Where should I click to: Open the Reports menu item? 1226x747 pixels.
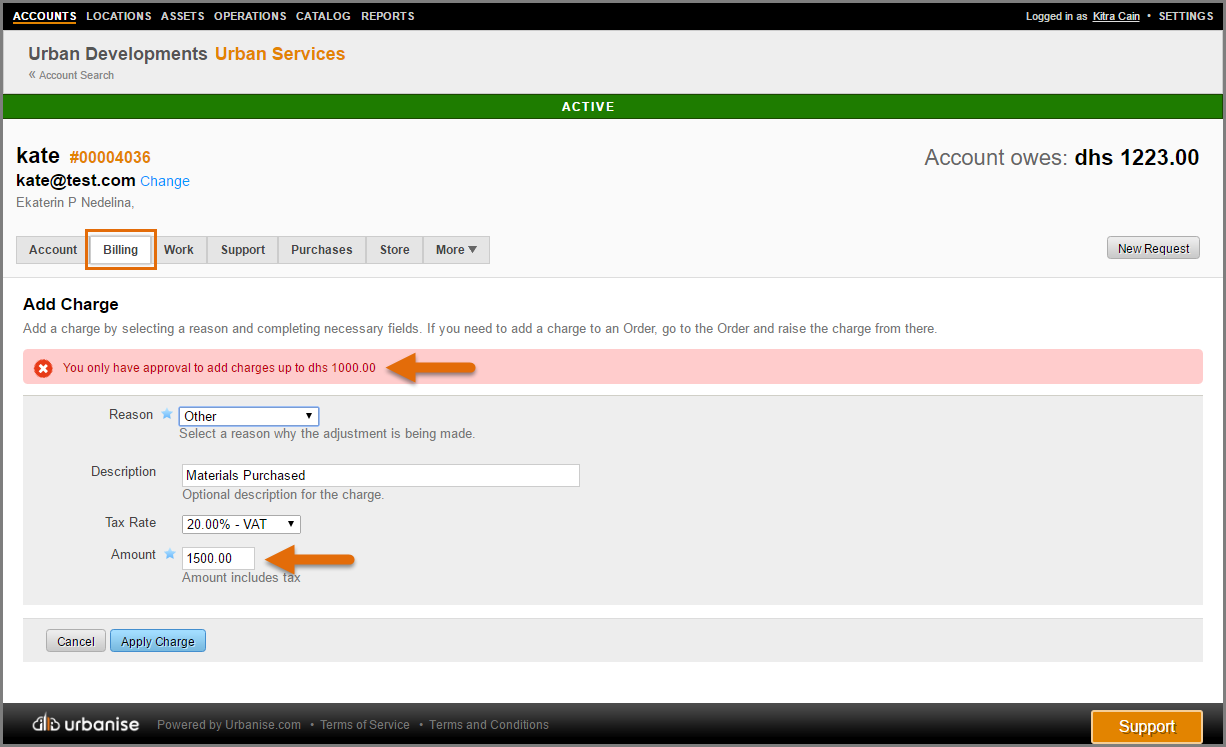coord(387,16)
